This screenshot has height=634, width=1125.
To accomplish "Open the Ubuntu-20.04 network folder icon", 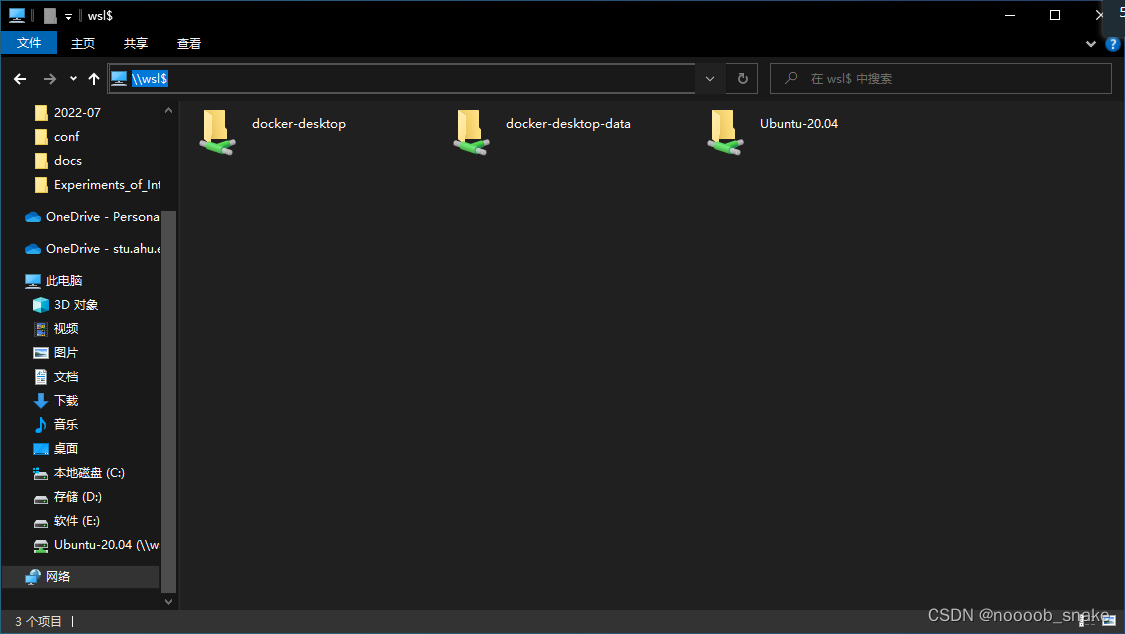I will click(x=725, y=132).
